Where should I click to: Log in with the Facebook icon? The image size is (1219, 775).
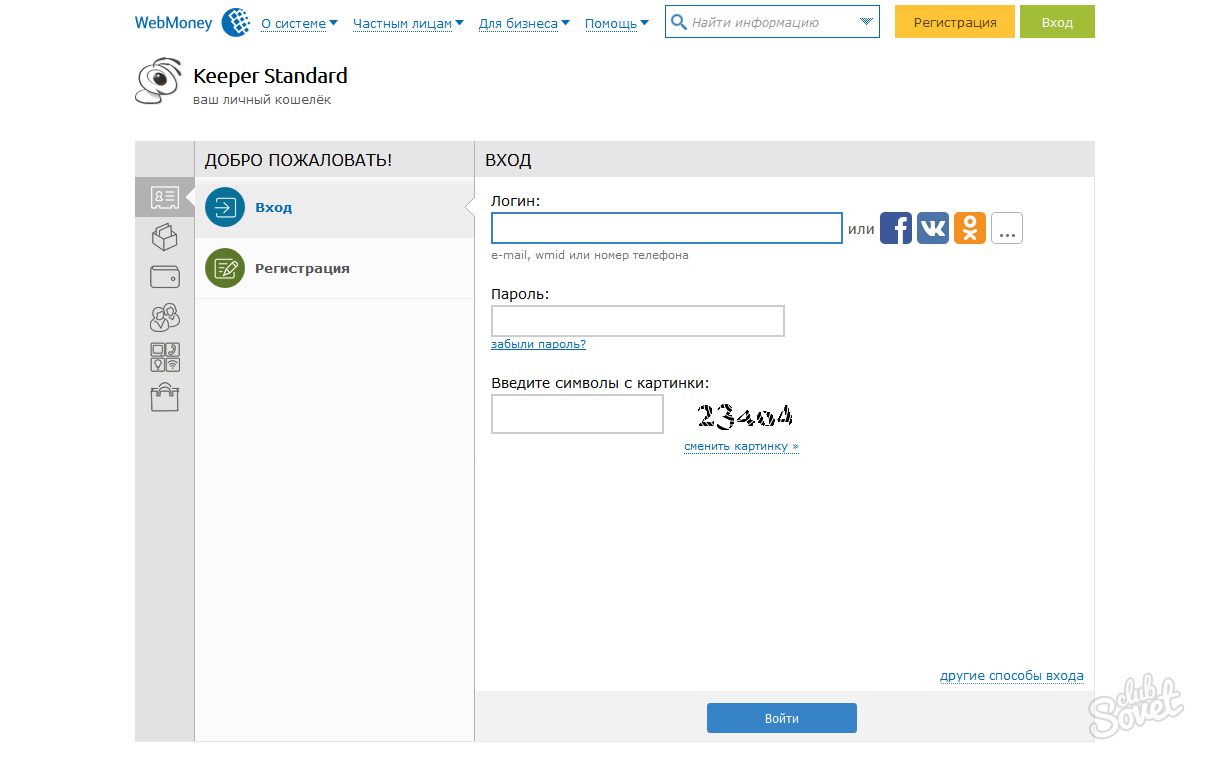click(895, 228)
